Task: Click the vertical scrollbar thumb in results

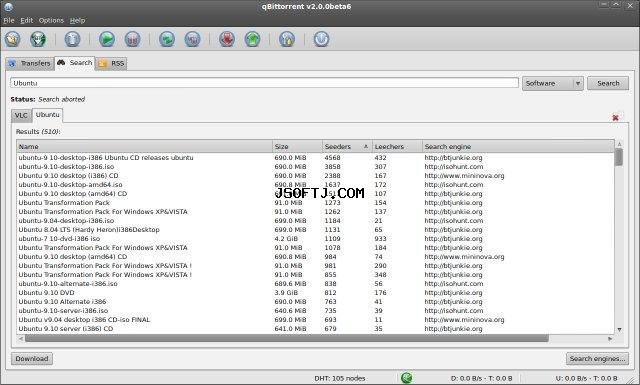Action: (619, 158)
